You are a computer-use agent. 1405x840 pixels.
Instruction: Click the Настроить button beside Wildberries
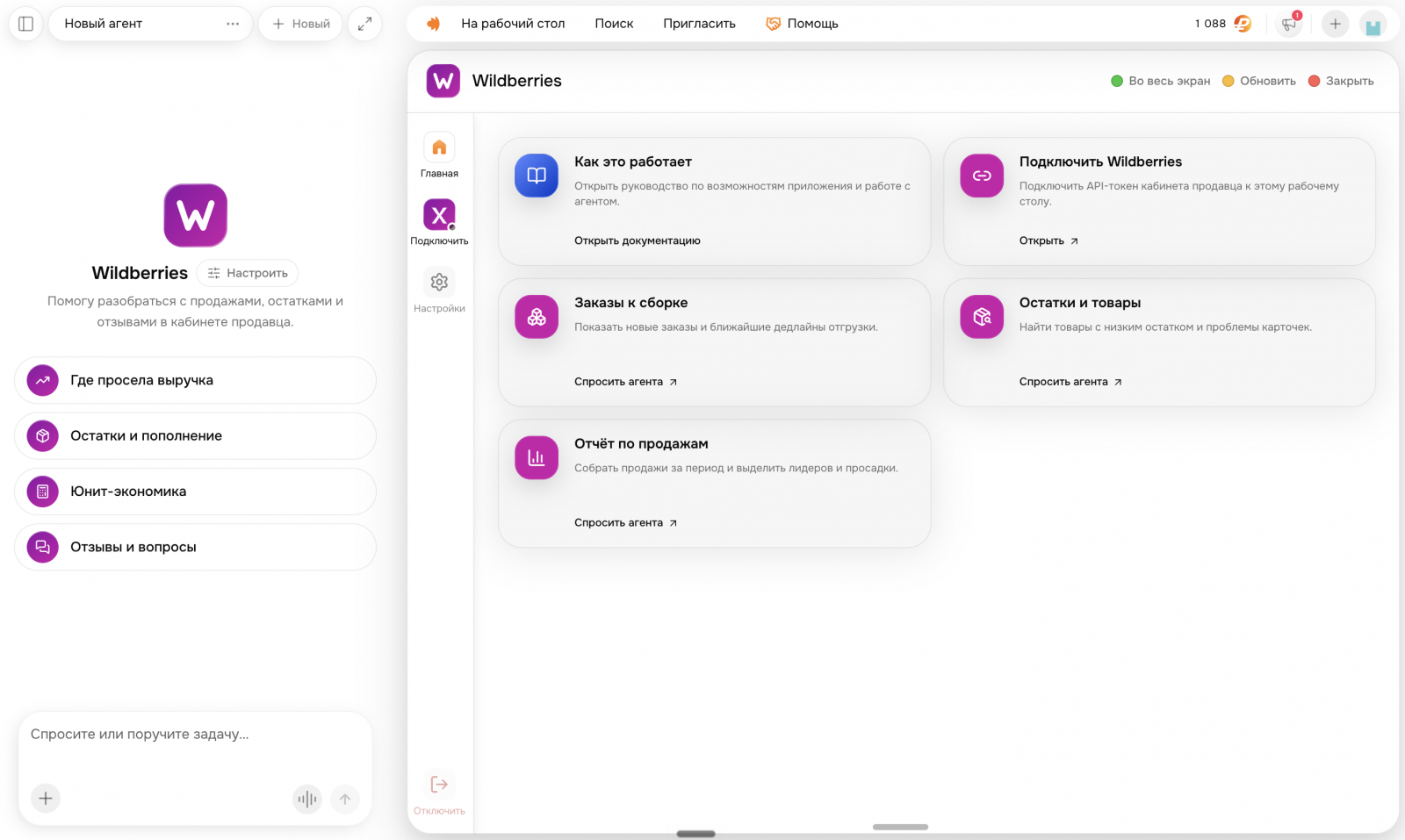click(248, 273)
